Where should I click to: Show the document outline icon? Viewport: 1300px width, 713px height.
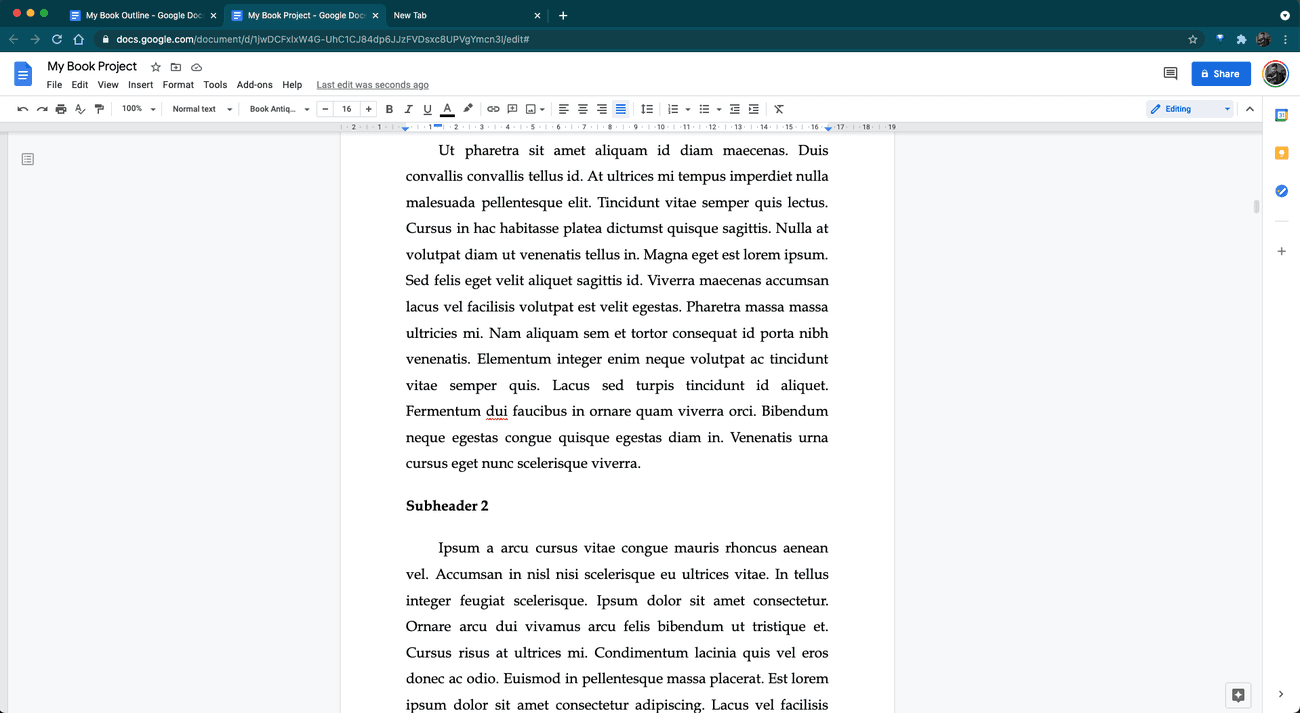coord(28,159)
